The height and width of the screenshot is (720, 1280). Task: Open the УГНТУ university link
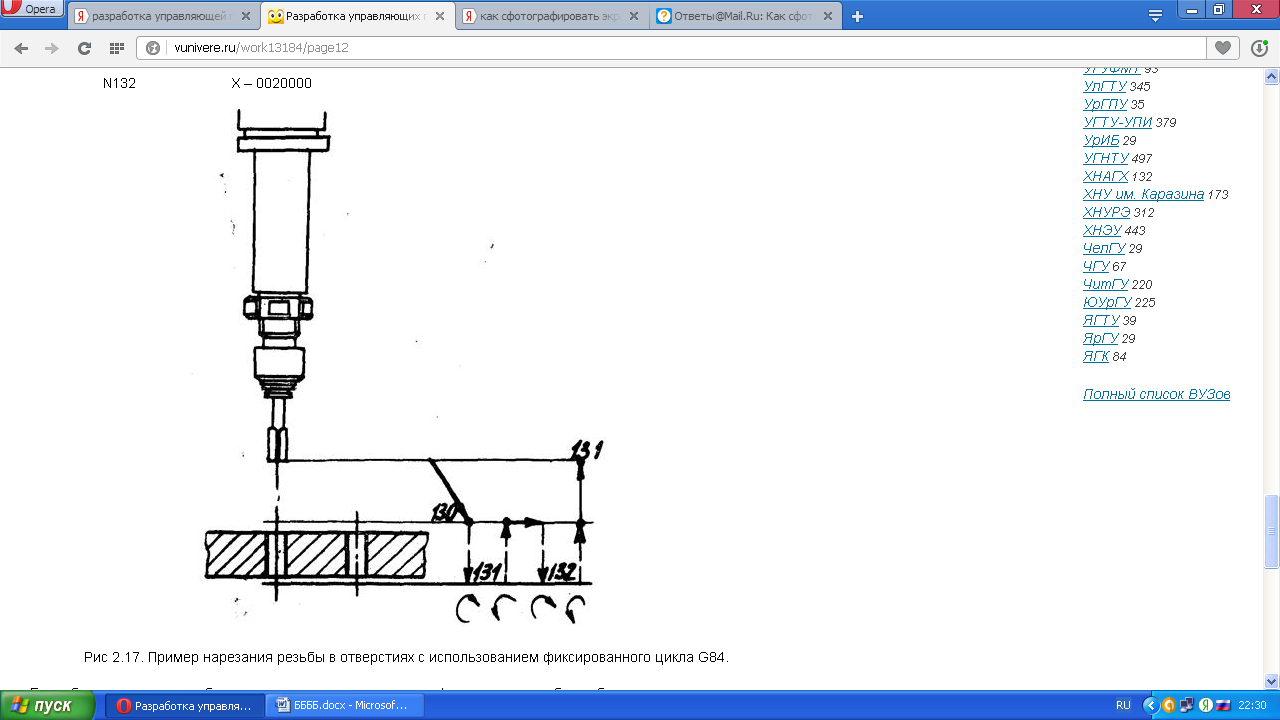(x=1105, y=159)
